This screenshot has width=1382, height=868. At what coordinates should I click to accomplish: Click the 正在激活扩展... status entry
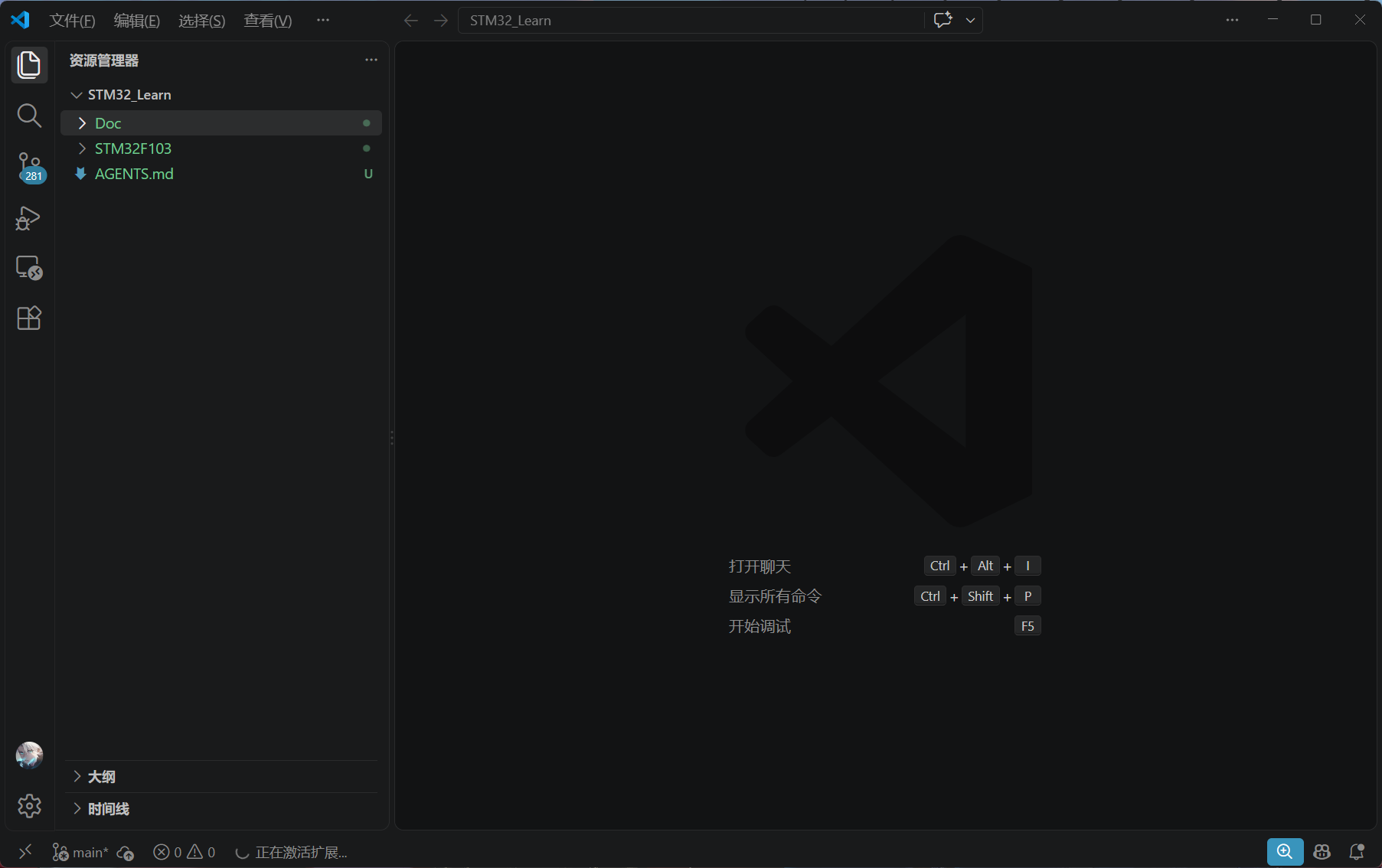pos(291,853)
